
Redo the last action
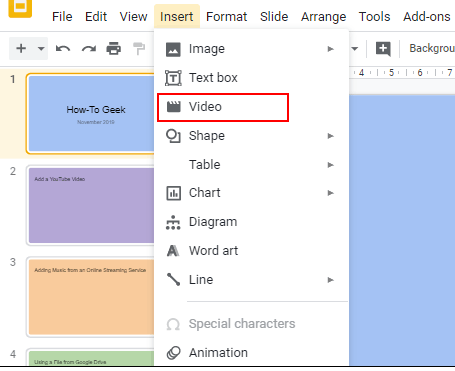(89, 49)
